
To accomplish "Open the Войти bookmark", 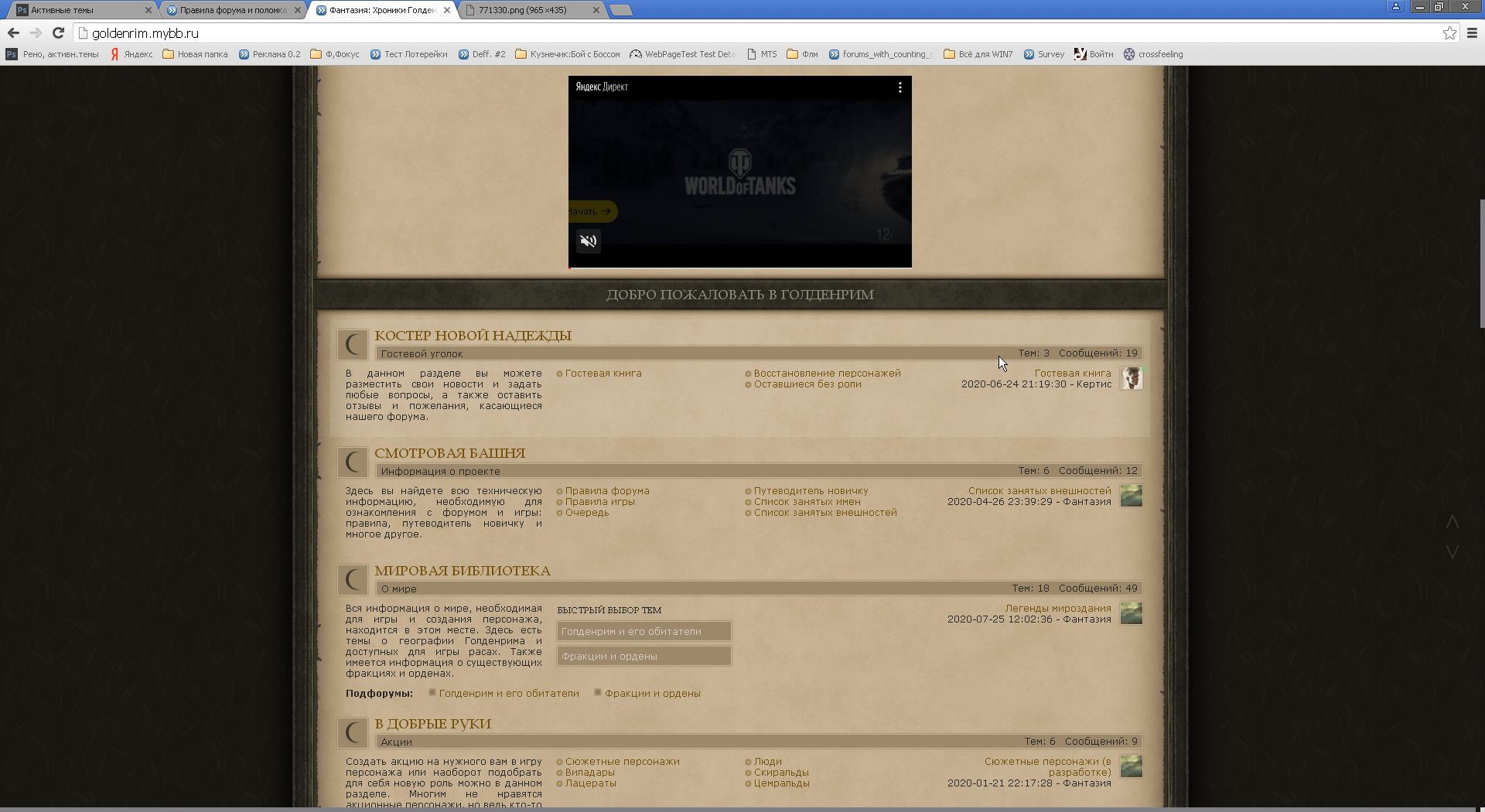I will coord(1094,54).
